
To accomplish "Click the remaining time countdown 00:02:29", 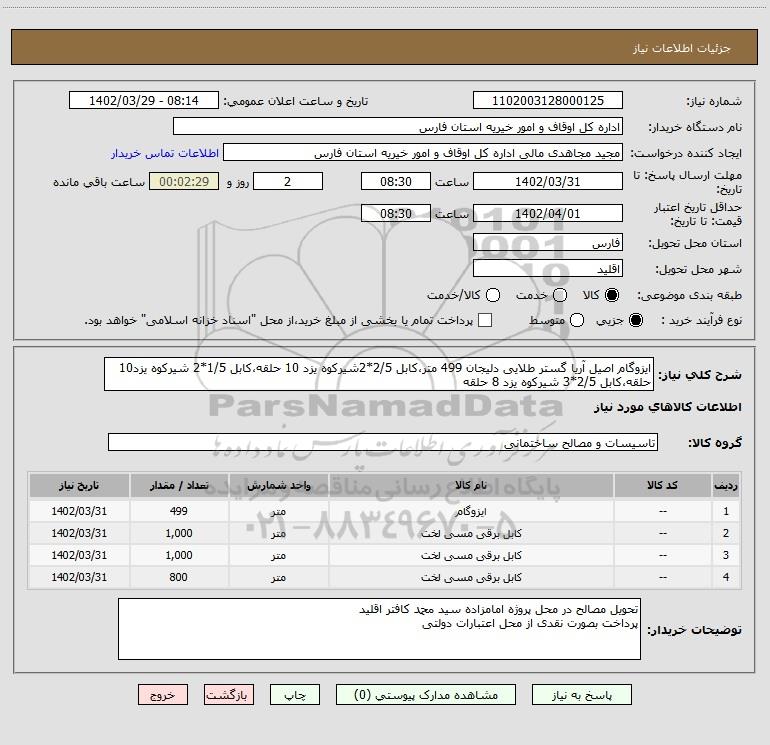I will [x=184, y=181].
